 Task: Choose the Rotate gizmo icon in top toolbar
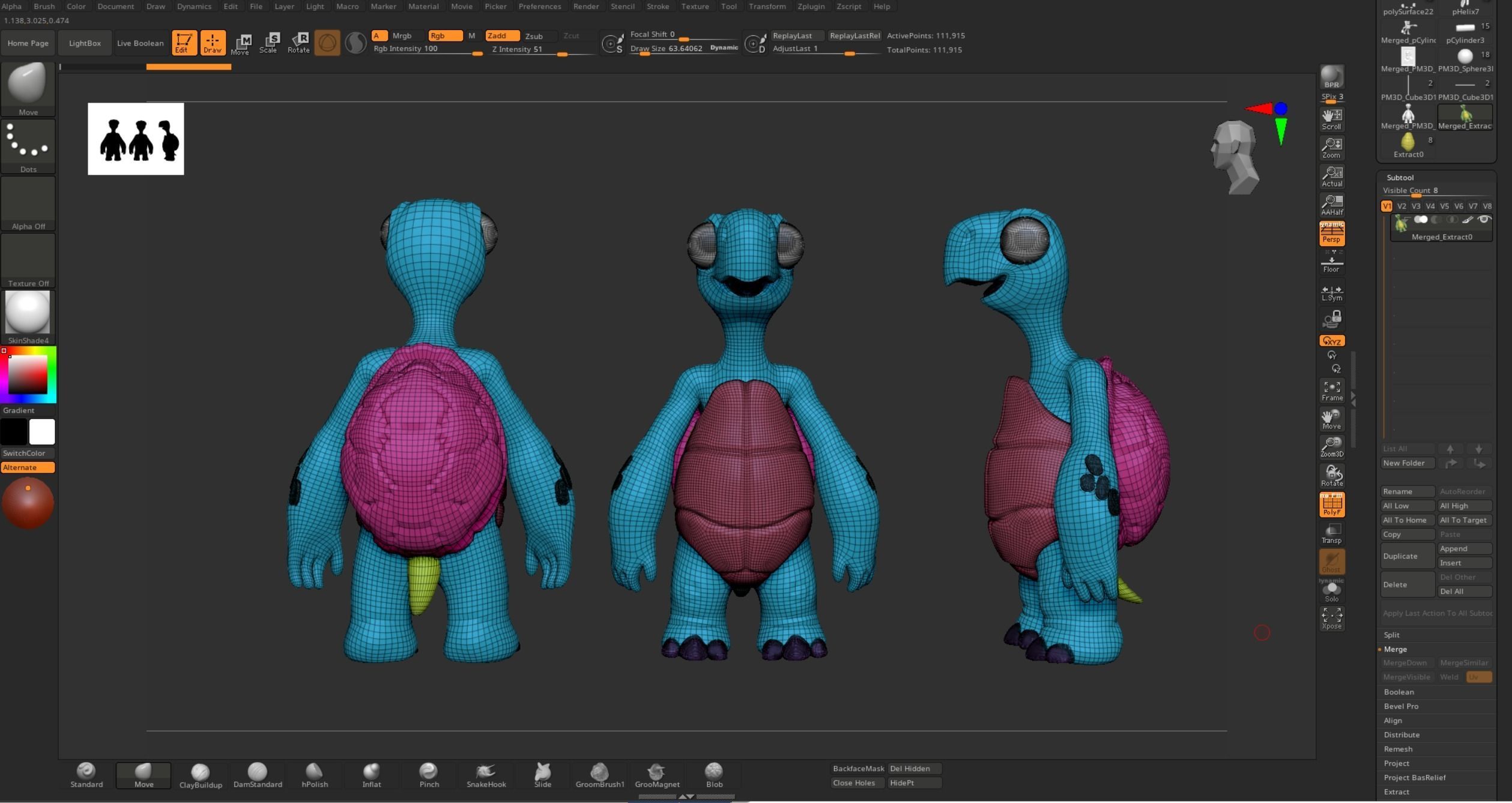(298, 43)
